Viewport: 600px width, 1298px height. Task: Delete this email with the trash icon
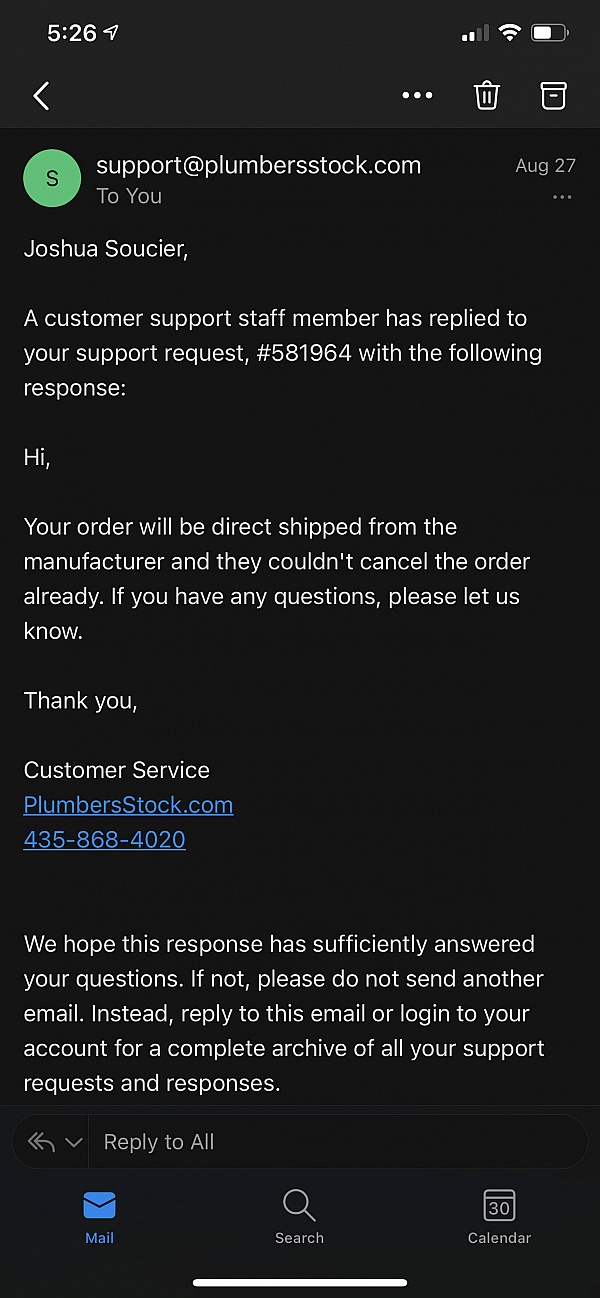(487, 96)
